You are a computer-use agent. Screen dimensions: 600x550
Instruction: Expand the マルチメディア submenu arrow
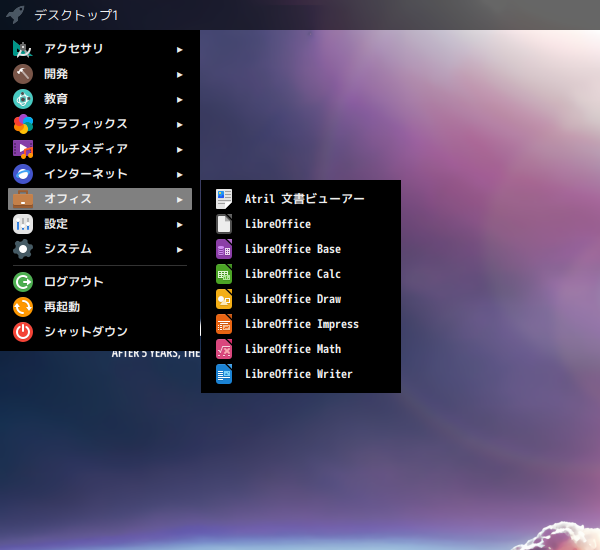179,150
